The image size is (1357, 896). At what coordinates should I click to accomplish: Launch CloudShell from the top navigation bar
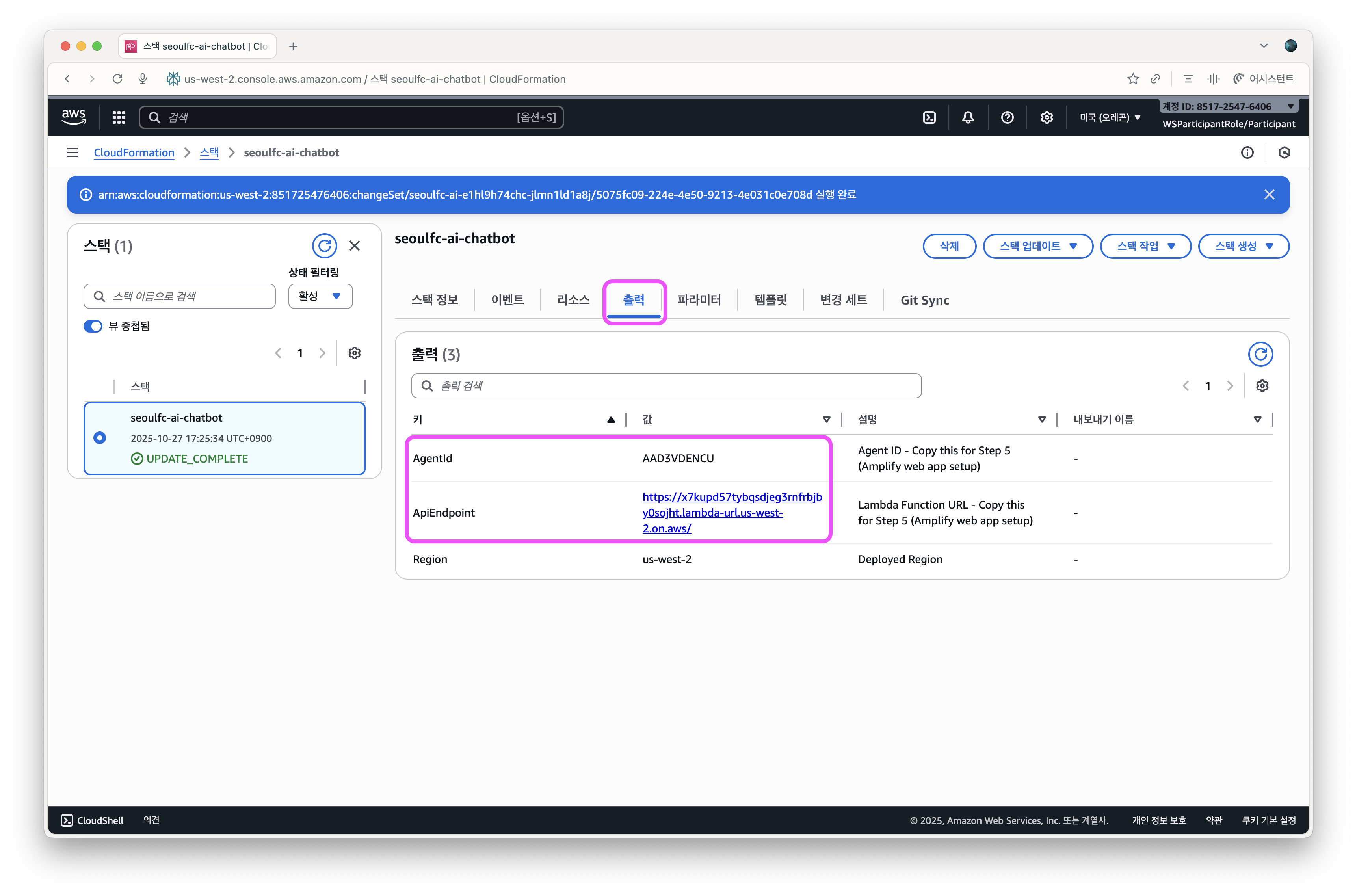coord(929,117)
